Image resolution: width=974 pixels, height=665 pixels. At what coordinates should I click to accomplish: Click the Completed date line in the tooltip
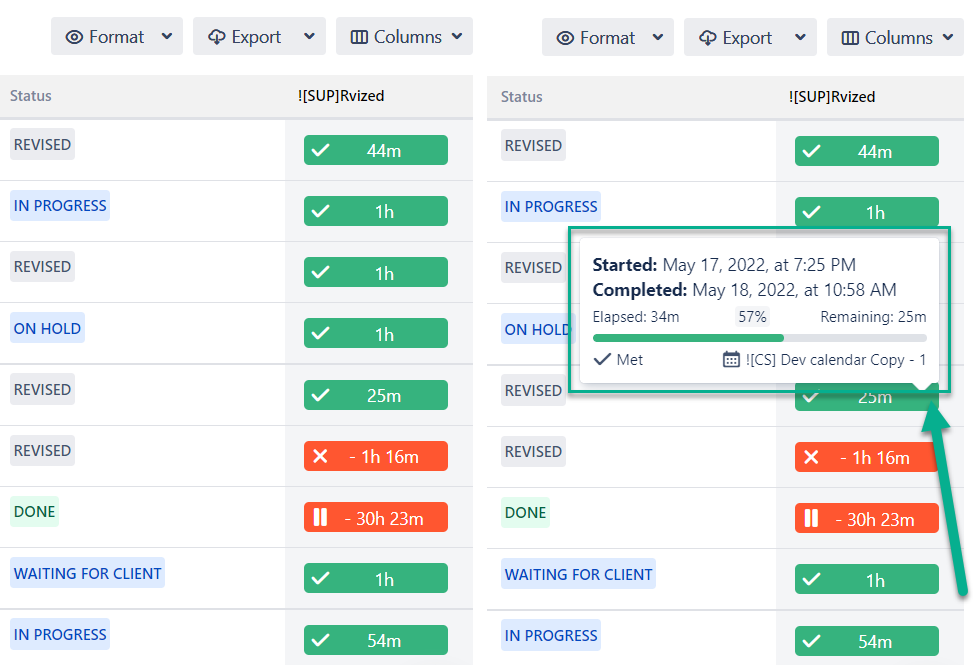(744, 290)
